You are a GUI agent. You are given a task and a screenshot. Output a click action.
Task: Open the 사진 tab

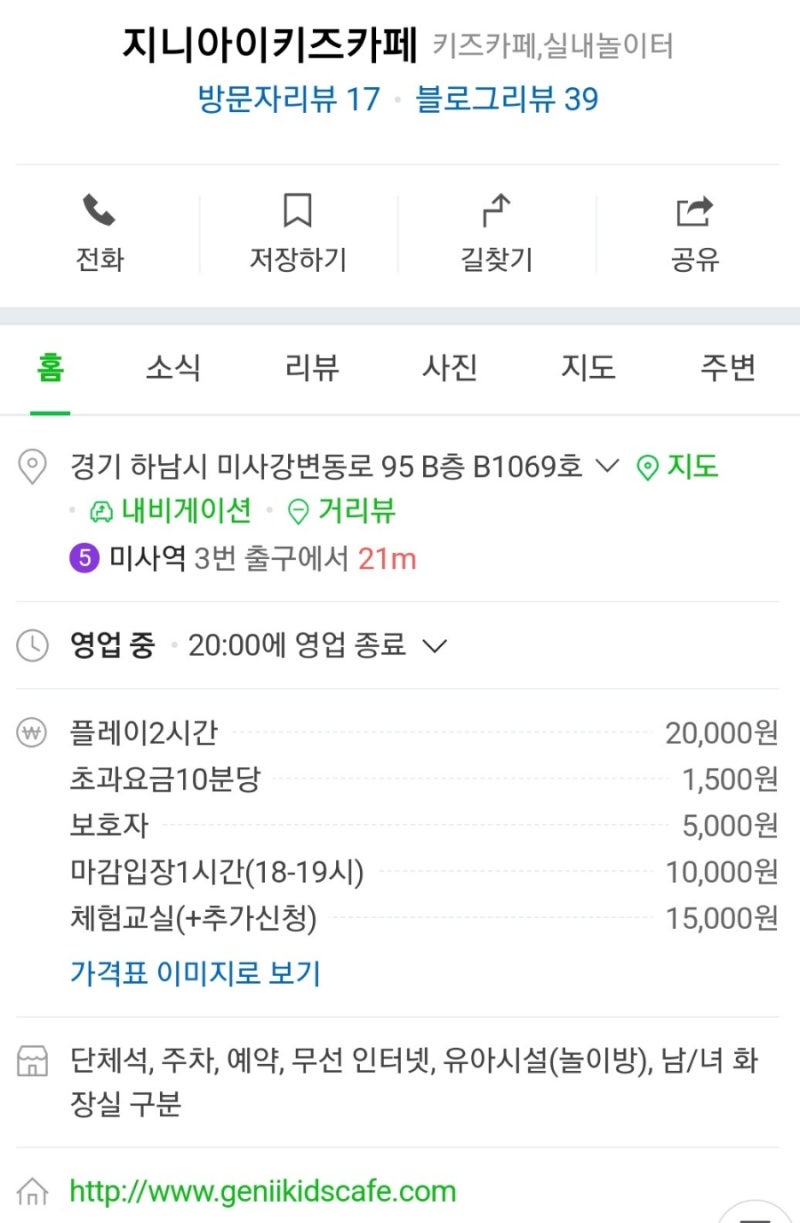(x=449, y=368)
